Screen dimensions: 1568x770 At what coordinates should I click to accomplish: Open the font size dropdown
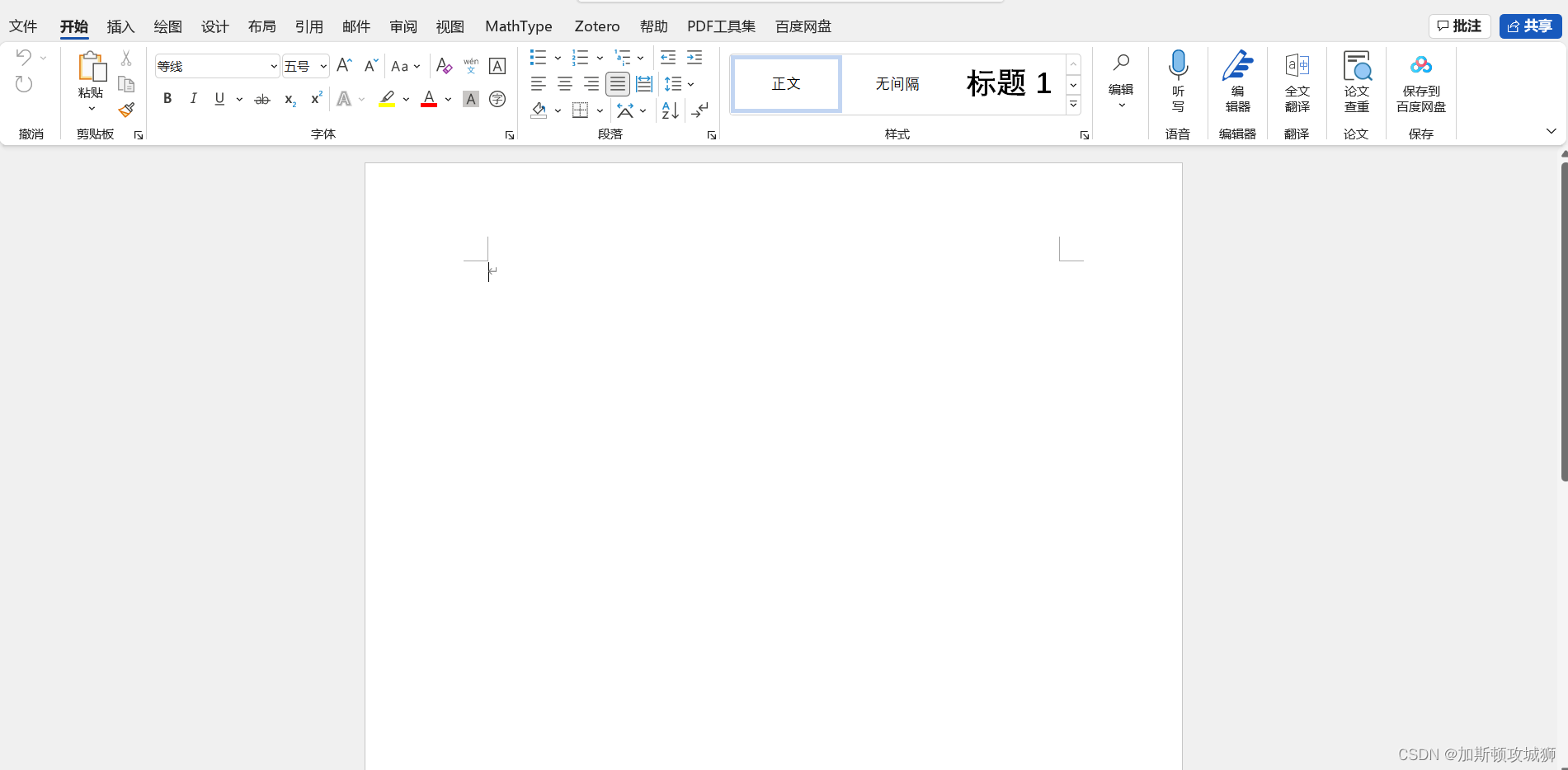click(x=323, y=66)
